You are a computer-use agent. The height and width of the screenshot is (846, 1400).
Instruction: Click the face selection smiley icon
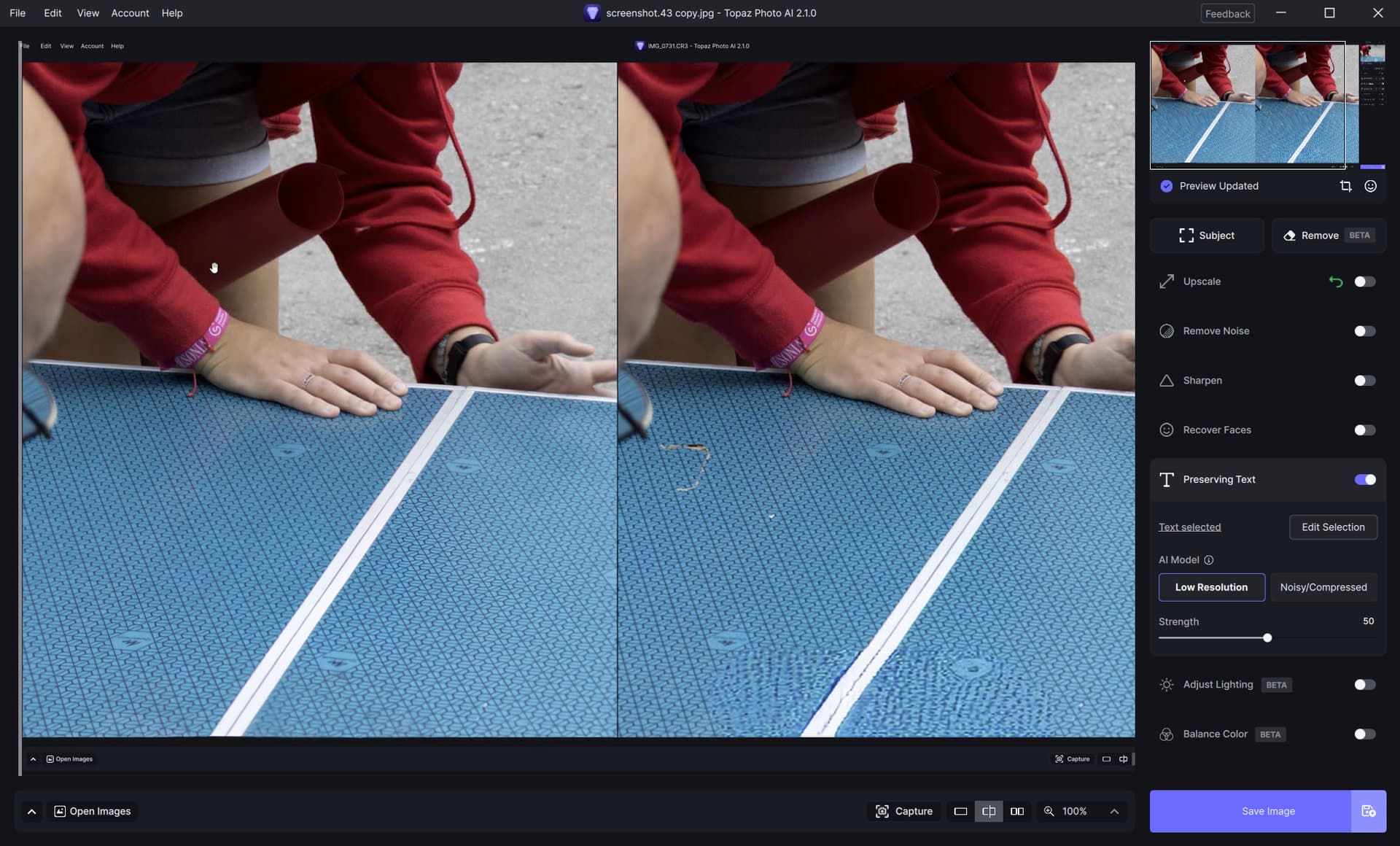pos(1371,186)
